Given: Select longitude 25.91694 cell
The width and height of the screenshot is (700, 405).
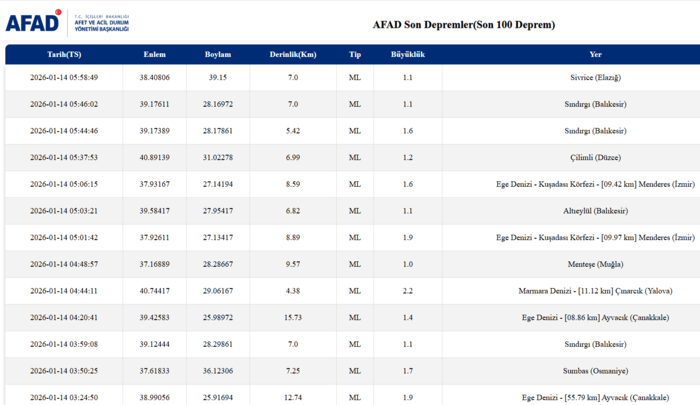Looking at the screenshot, I should click(218, 397).
